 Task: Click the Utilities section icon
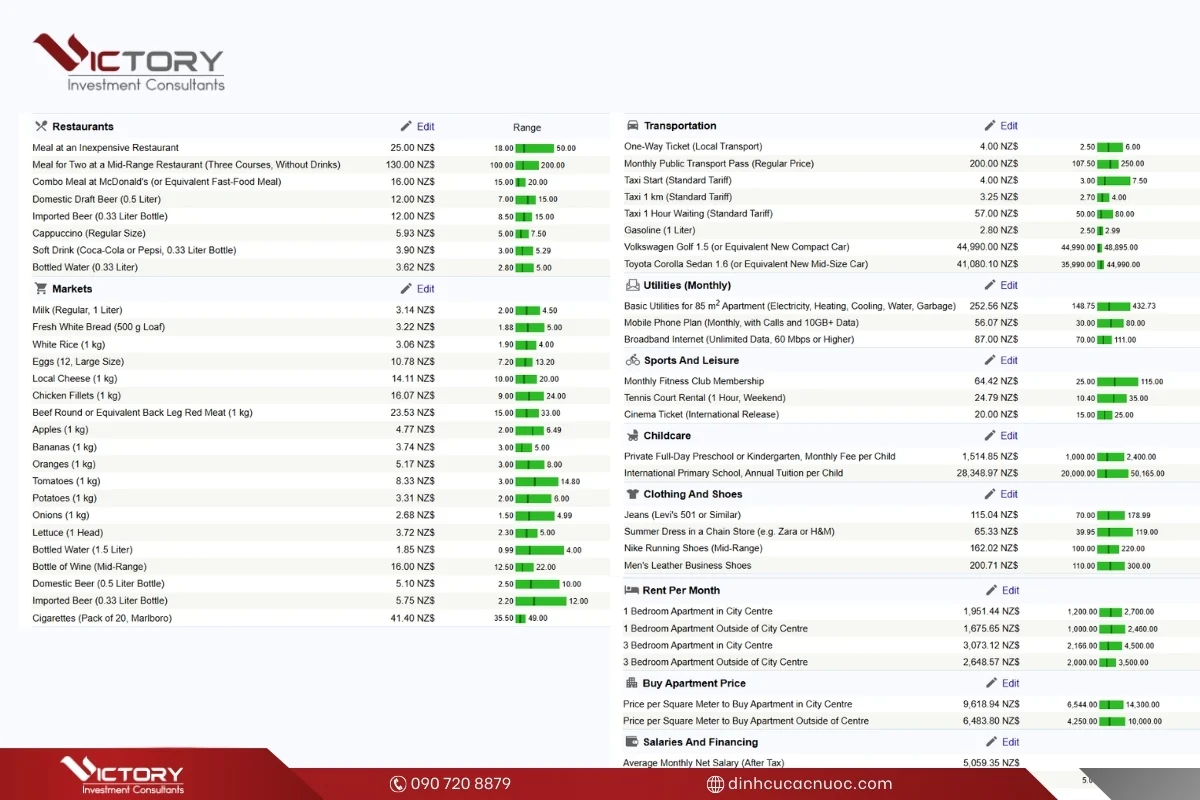(x=633, y=286)
